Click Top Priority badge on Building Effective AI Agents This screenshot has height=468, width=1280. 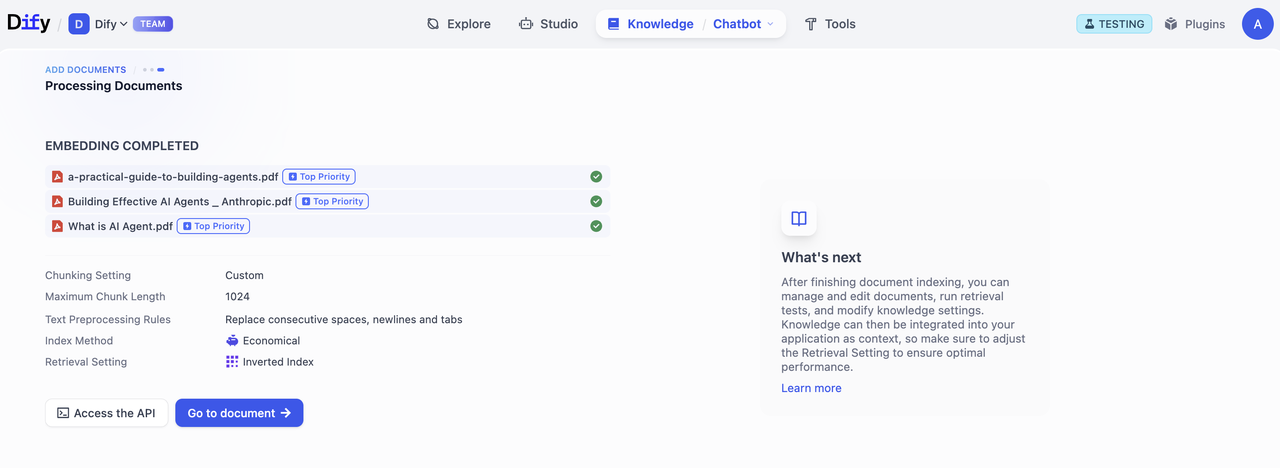tap(332, 202)
